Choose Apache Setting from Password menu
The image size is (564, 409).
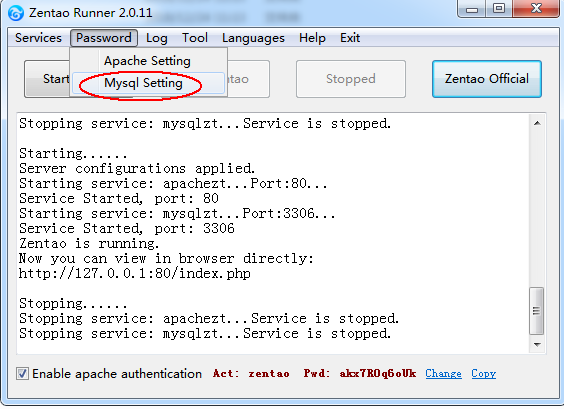click(148, 61)
